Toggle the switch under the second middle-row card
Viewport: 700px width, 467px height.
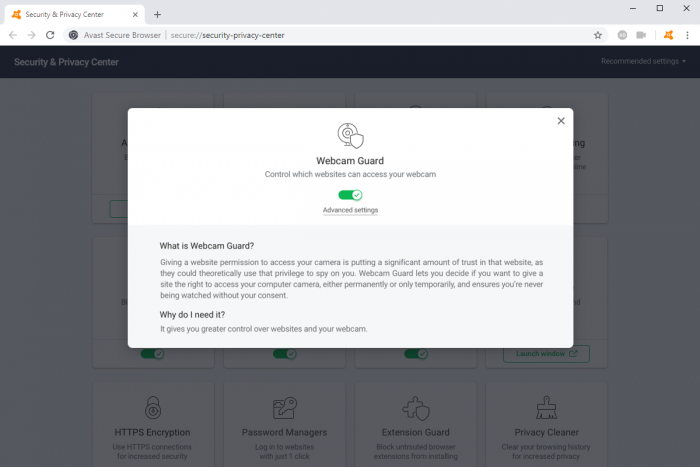tap(284, 354)
